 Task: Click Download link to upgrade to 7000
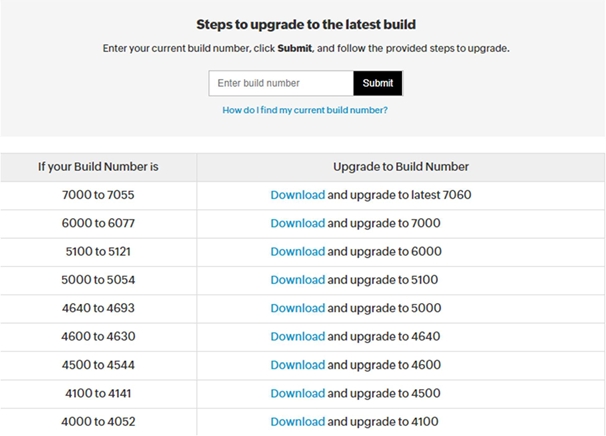(x=298, y=223)
